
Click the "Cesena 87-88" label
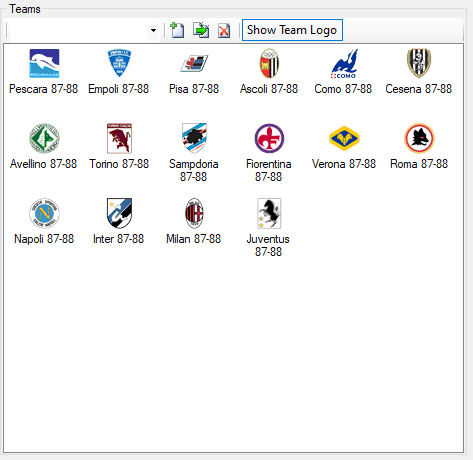419,89
